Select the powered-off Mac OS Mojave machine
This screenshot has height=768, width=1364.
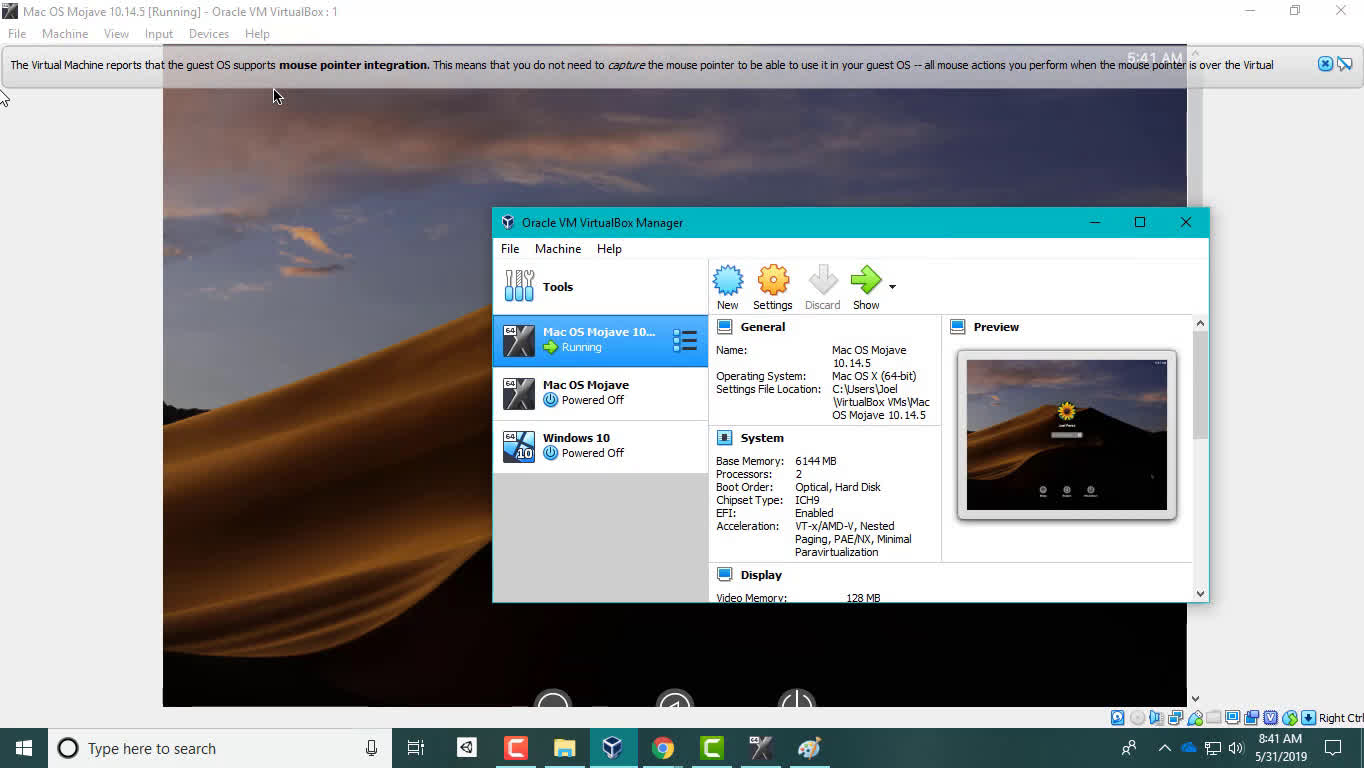click(600, 393)
